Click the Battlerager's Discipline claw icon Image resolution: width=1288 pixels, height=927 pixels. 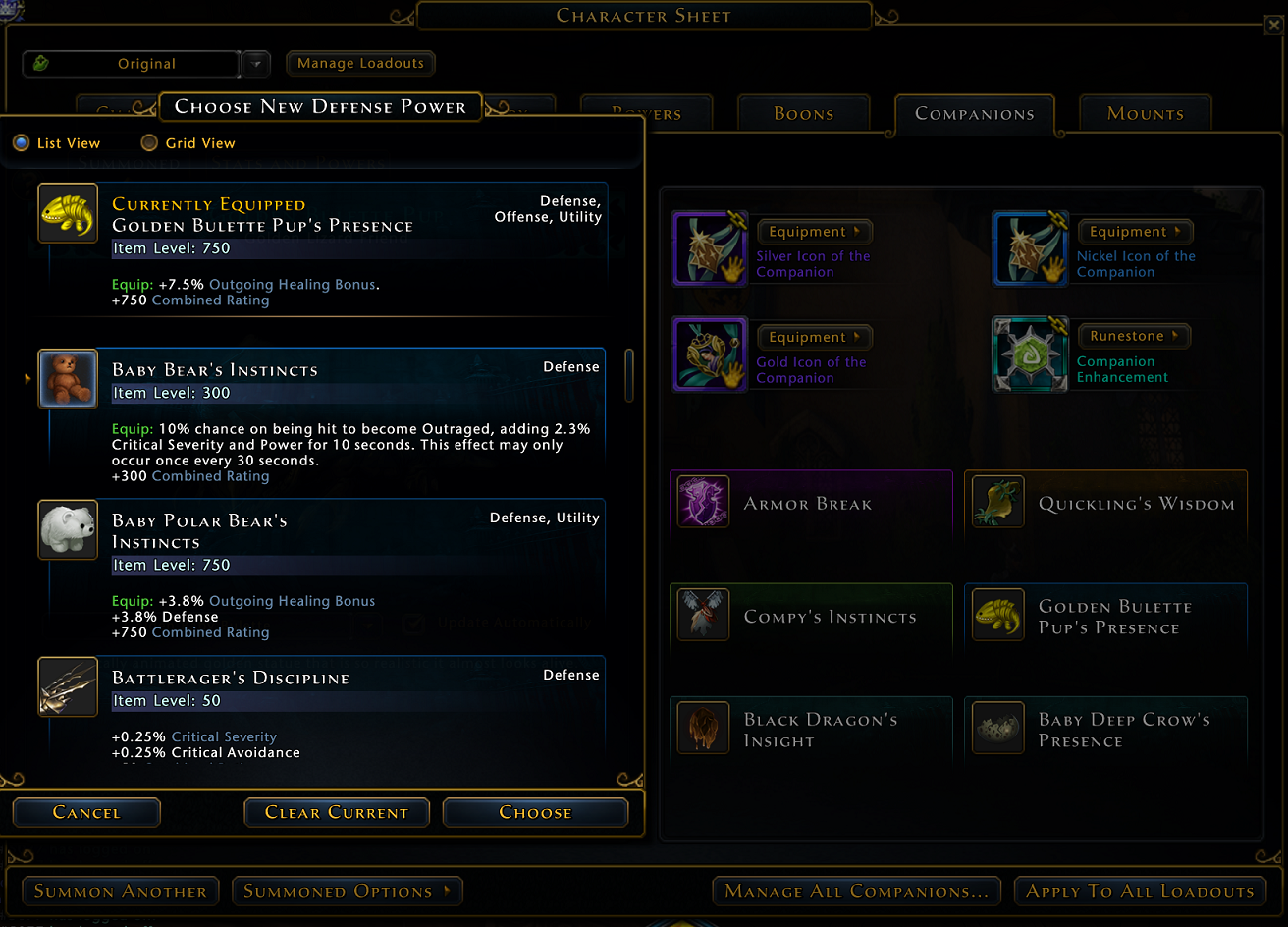click(68, 686)
